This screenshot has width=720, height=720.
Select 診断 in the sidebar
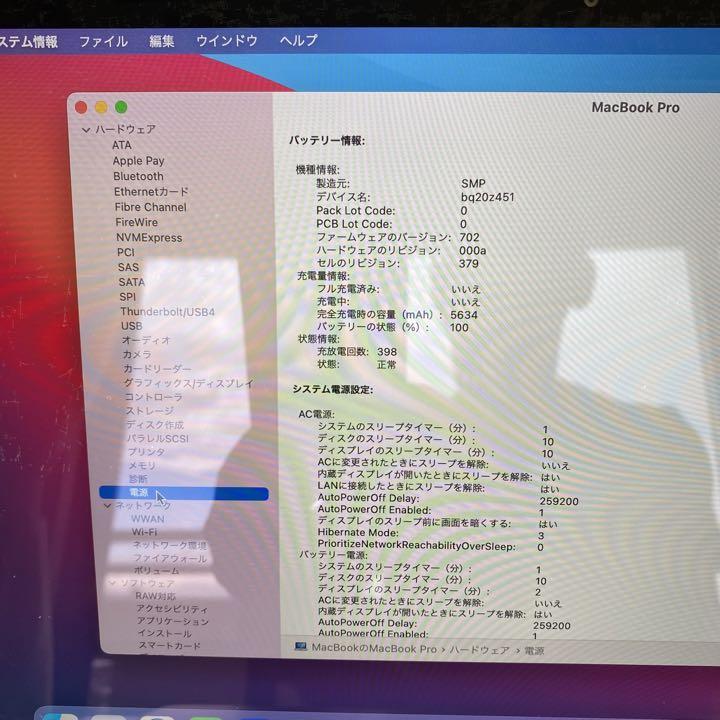(138, 479)
